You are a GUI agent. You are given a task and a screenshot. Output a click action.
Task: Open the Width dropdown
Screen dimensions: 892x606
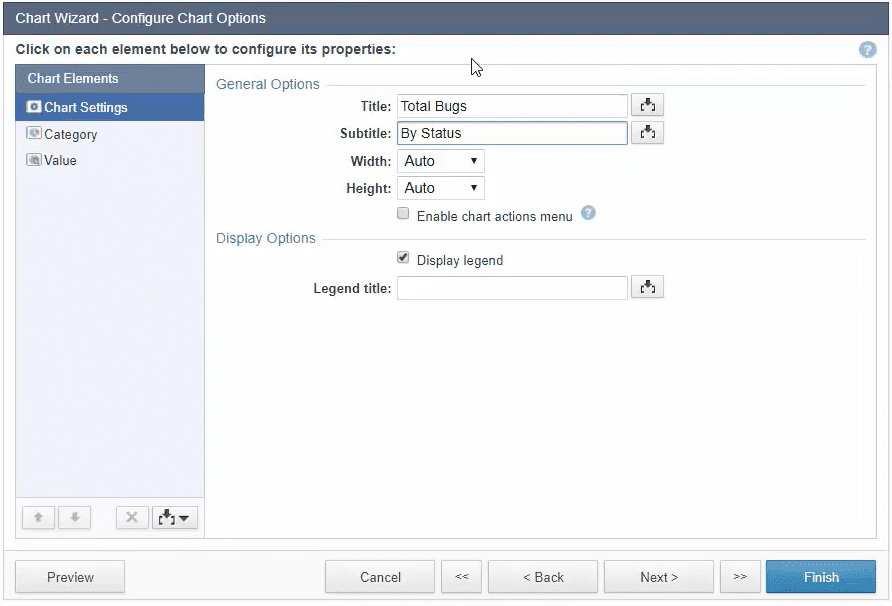click(441, 161)
